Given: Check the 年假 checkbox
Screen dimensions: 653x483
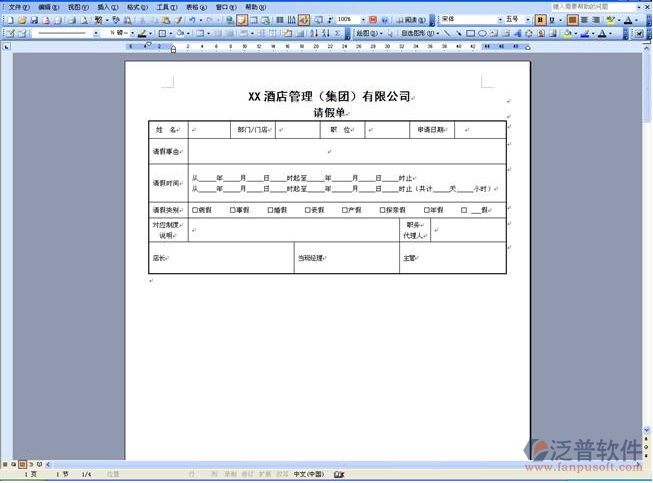Looking at the screenshot, I should tap(426, 210).
